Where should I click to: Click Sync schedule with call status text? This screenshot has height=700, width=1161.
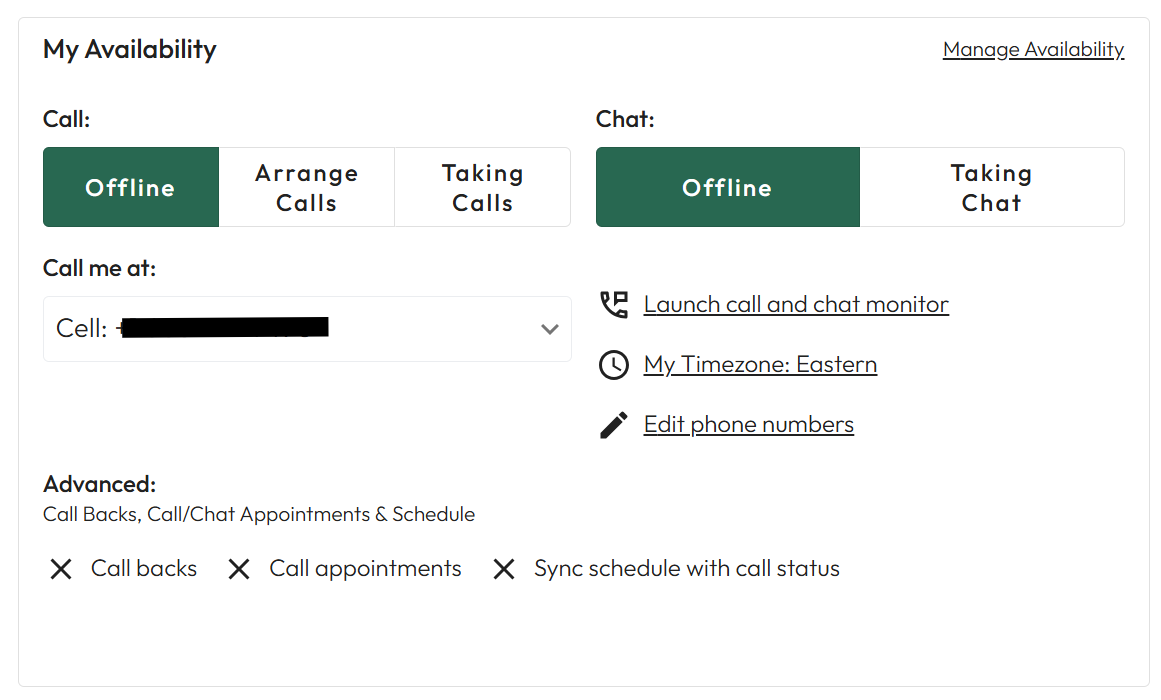coord(687,569)
